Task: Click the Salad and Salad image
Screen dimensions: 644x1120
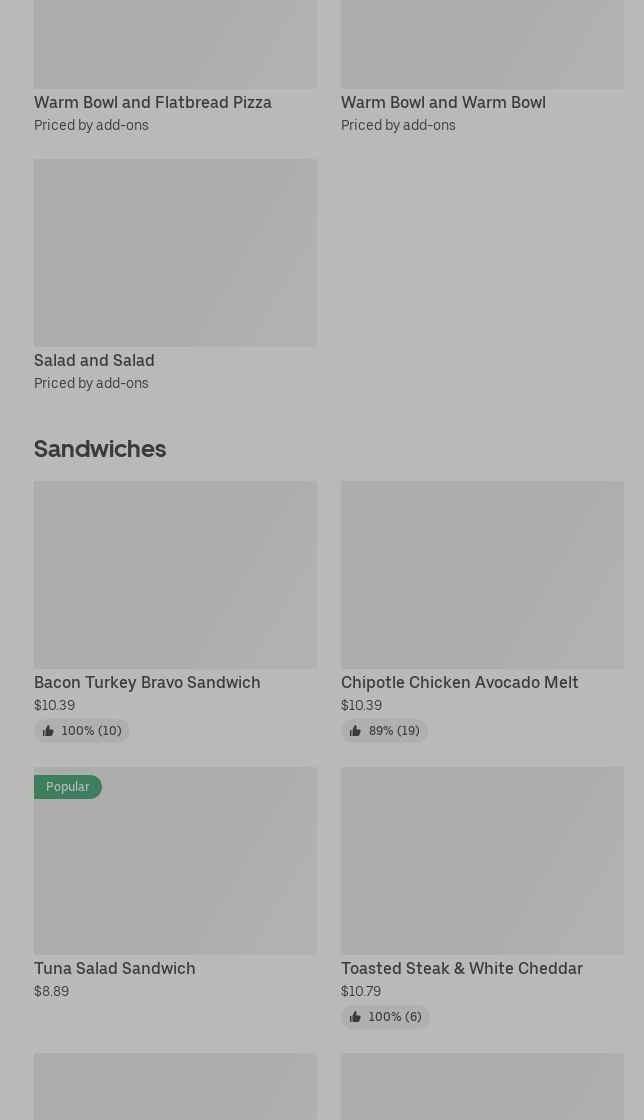Action: [x=175, y=252]
